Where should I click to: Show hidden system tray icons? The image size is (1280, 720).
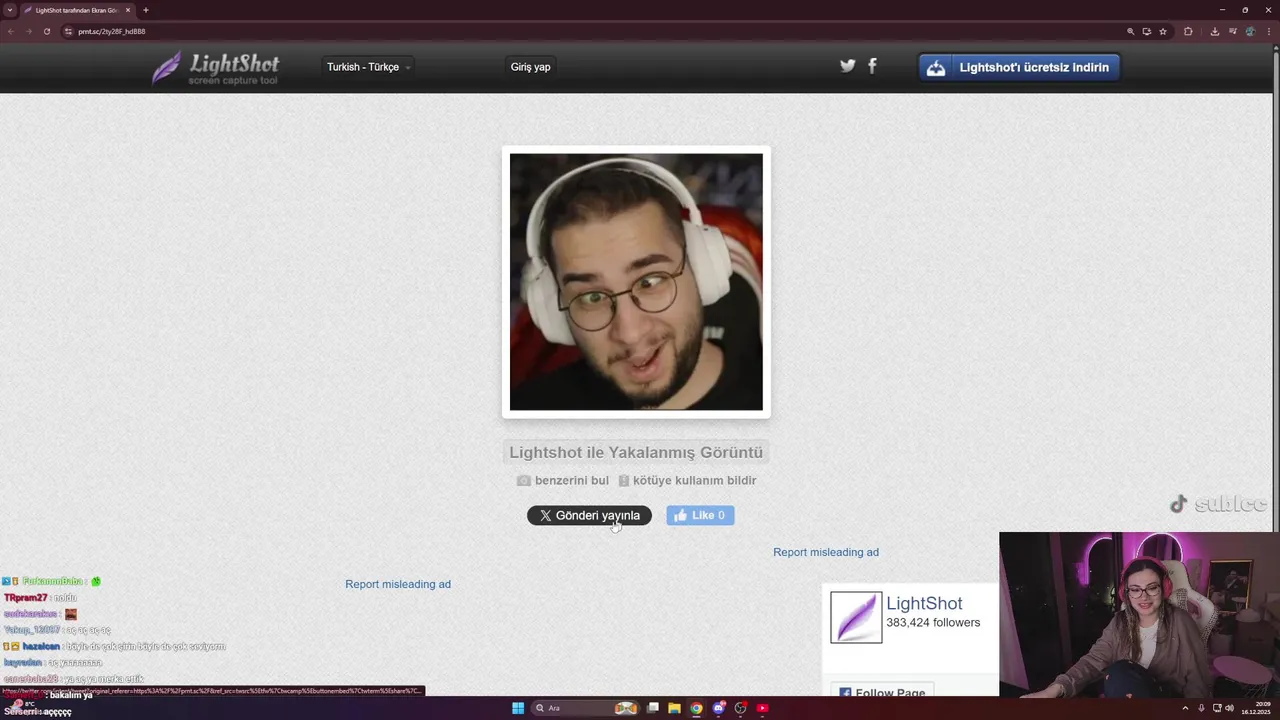pyautogui.click(x=1185, y=708)
